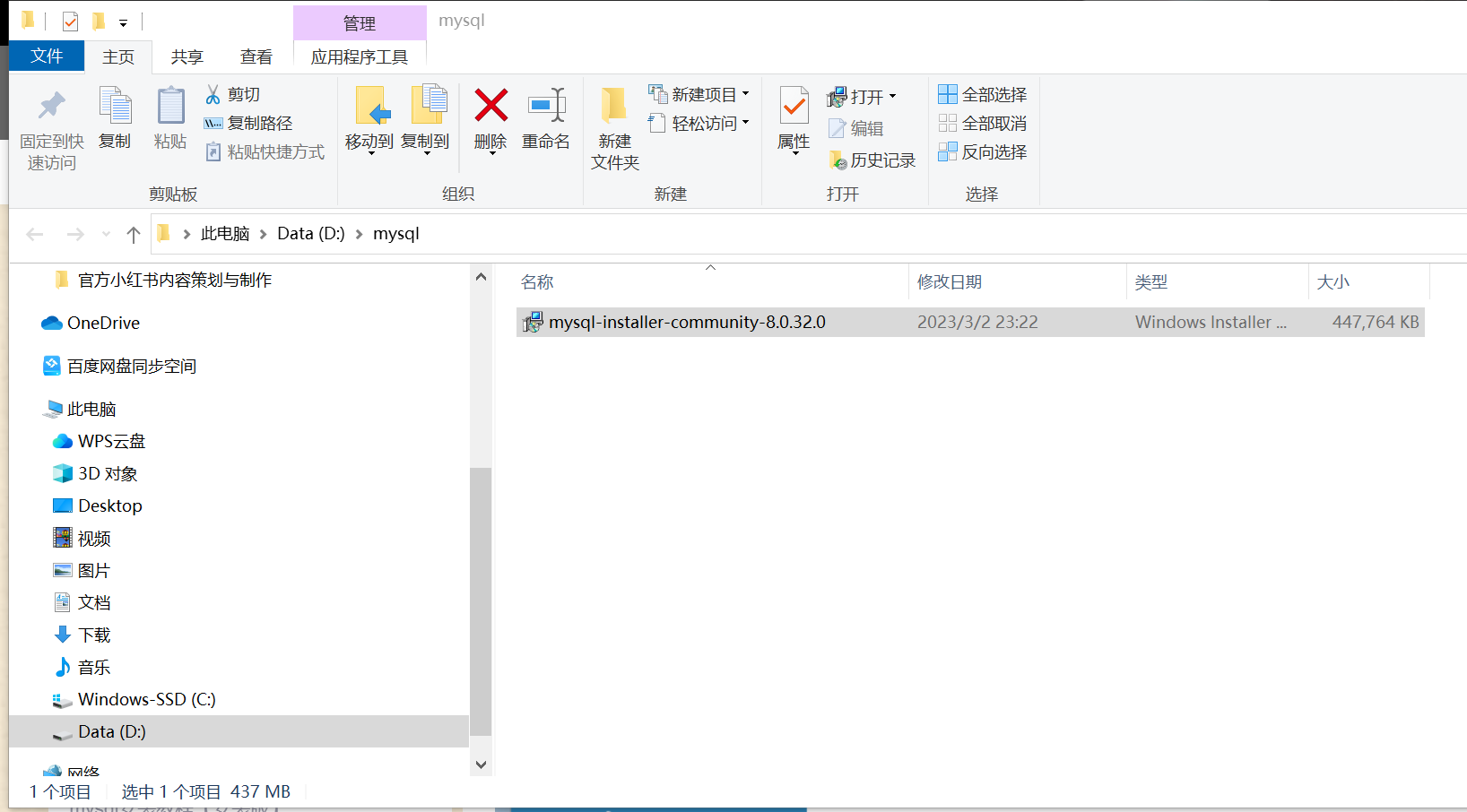Click the Back navigation arrow
The height and width of the screenshot is (812, 1467).
[35, 234]
